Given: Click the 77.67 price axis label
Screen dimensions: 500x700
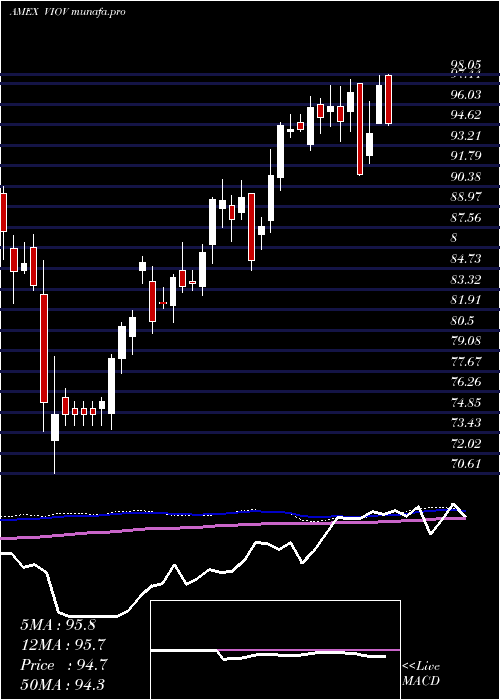Looking at the screenshot, I should [466, 362].
